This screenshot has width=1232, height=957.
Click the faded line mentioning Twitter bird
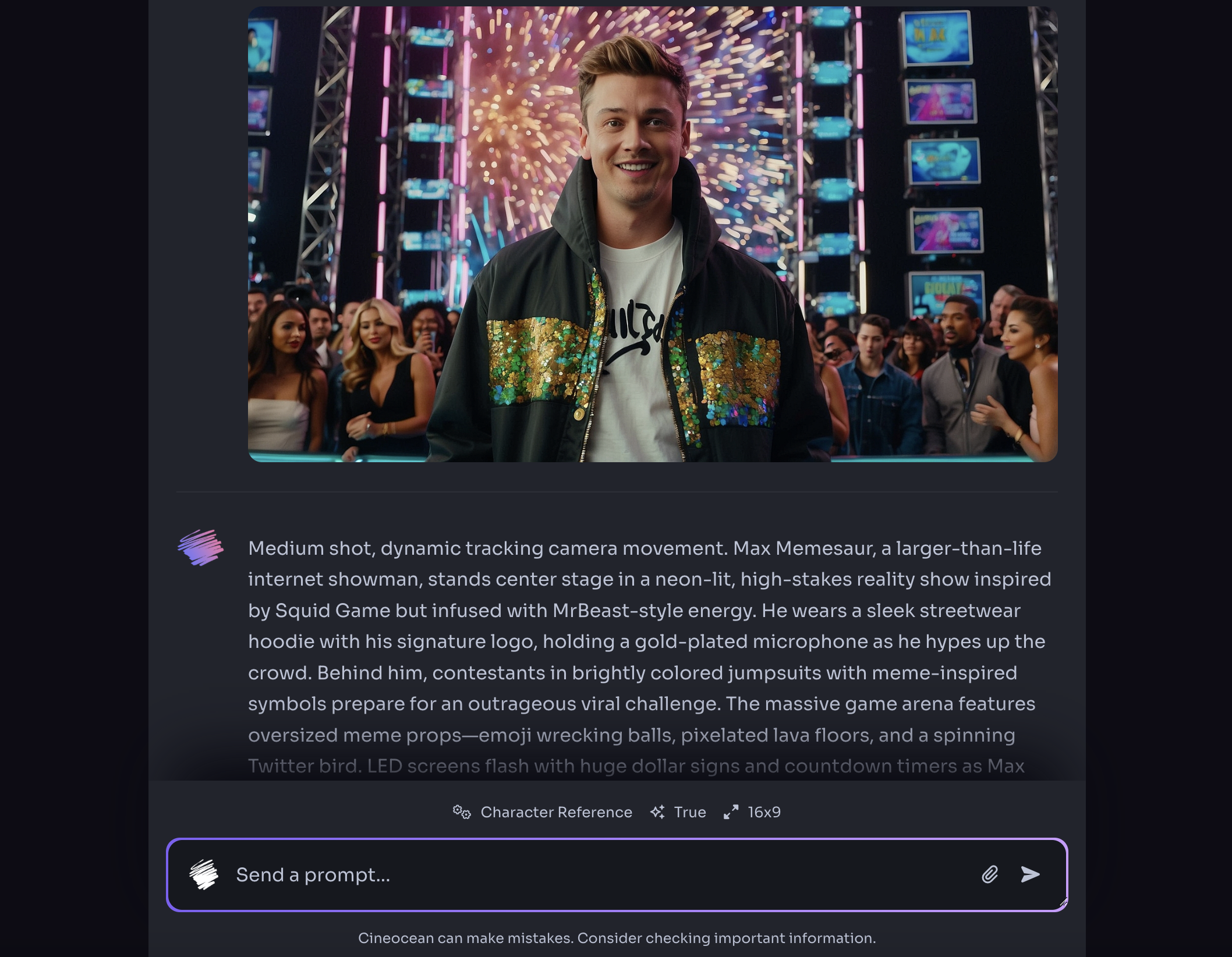pos(636,765)
